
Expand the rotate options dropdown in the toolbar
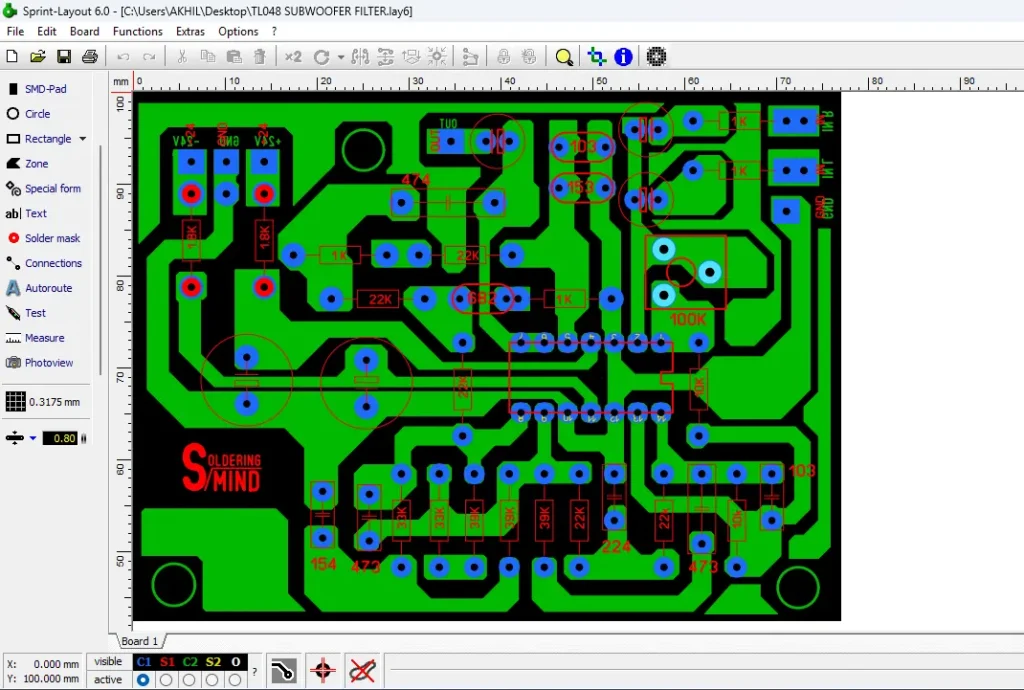(x=340, y=57)
